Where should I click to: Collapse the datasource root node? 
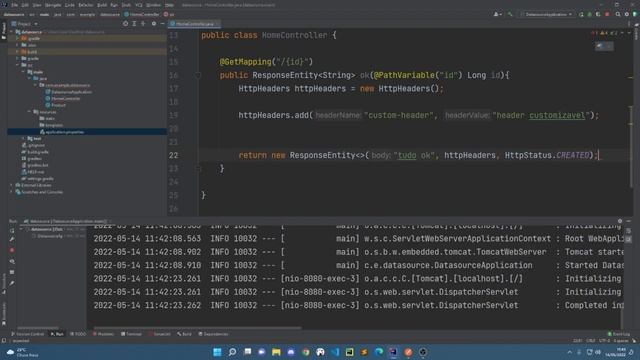point(11,32)
